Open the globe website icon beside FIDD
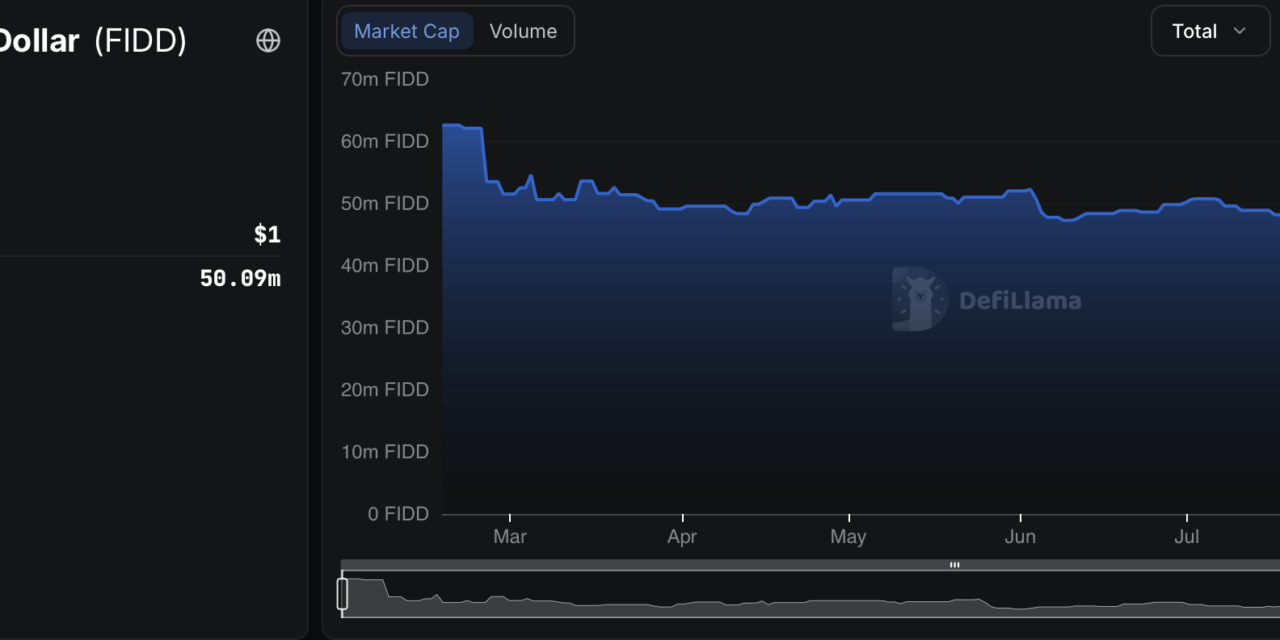1280x640 pixels. [268, 40]
